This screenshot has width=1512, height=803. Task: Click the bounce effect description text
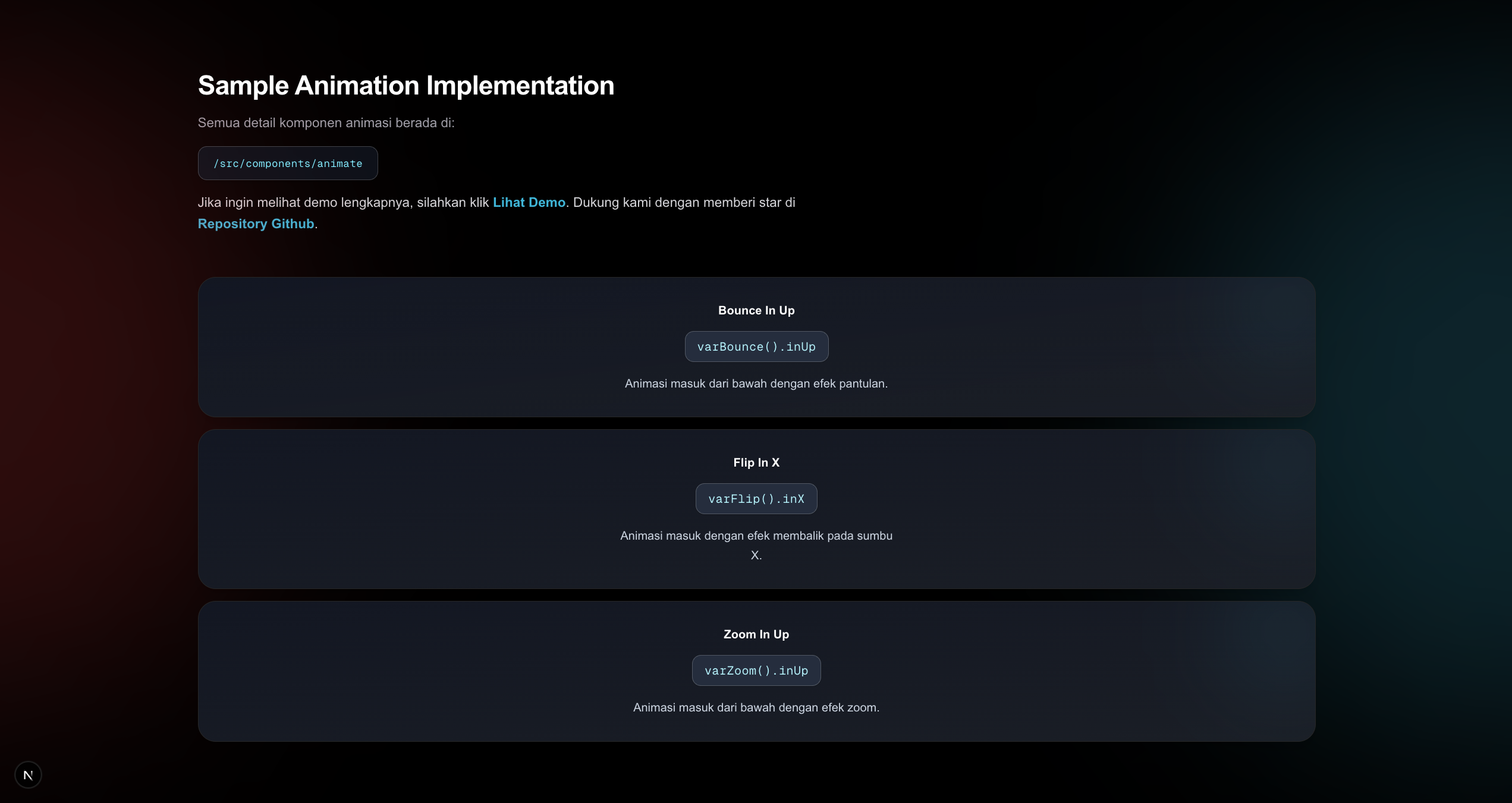tap(756, 383)
